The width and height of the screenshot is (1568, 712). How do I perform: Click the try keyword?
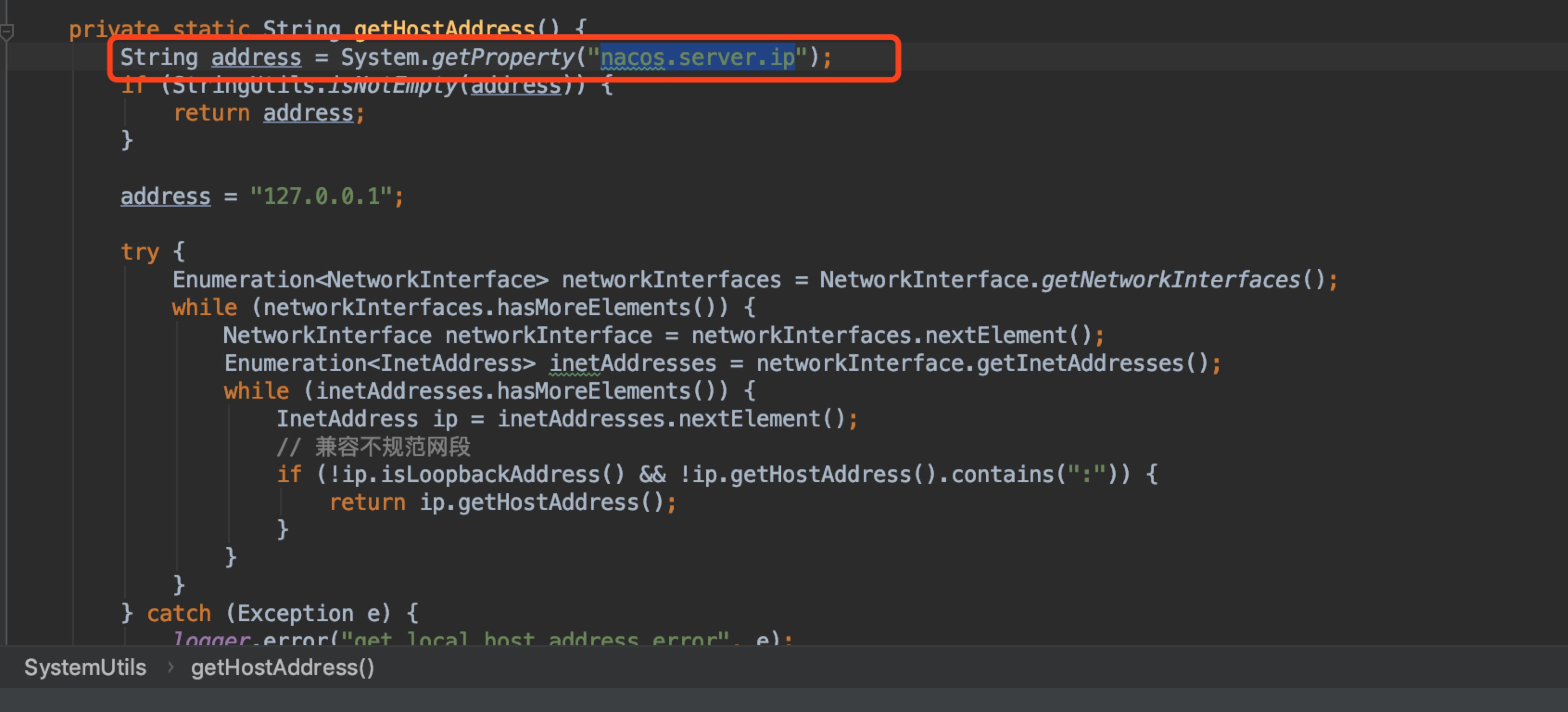coord(139,252)
